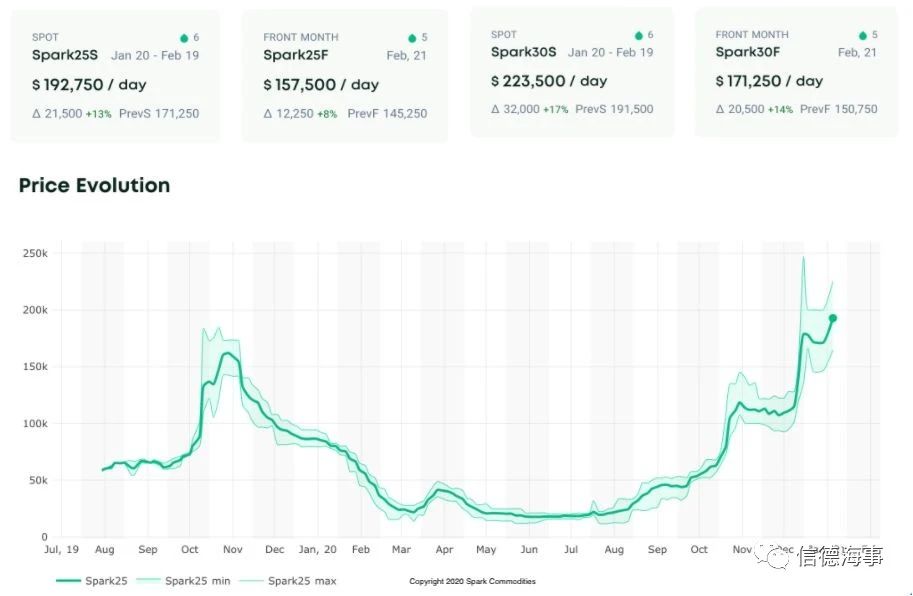Click the 250k y-axis label
The image size is (913, 596).
point(35,253)
